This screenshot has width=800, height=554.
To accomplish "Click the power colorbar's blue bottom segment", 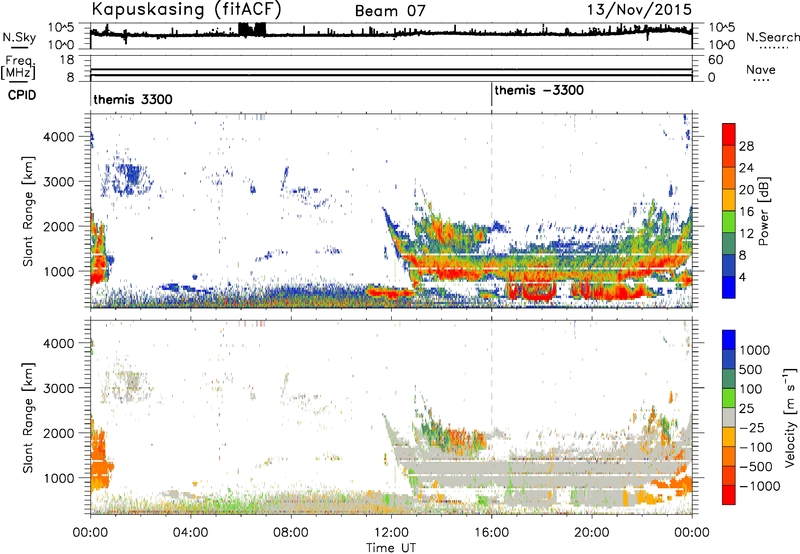I will click(x=729, y=287).
